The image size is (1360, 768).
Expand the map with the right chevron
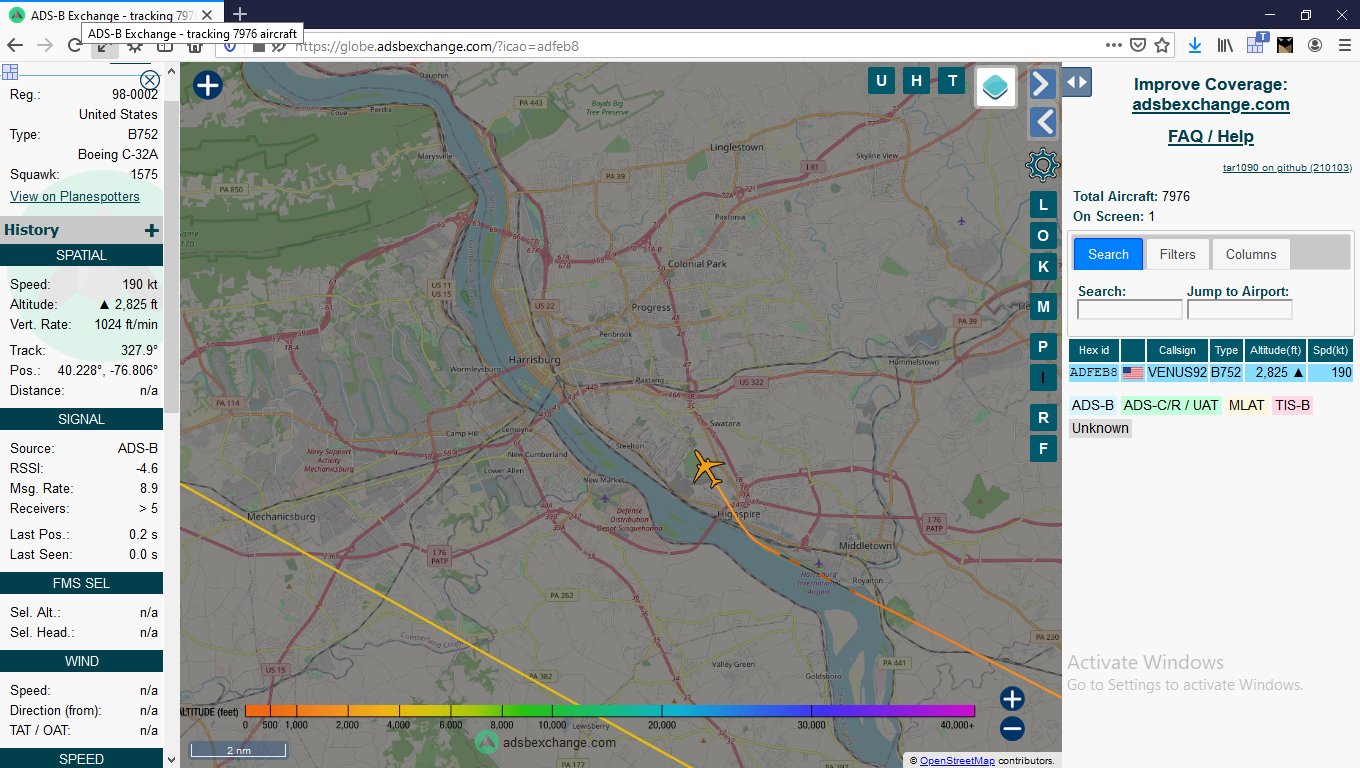1043,83
